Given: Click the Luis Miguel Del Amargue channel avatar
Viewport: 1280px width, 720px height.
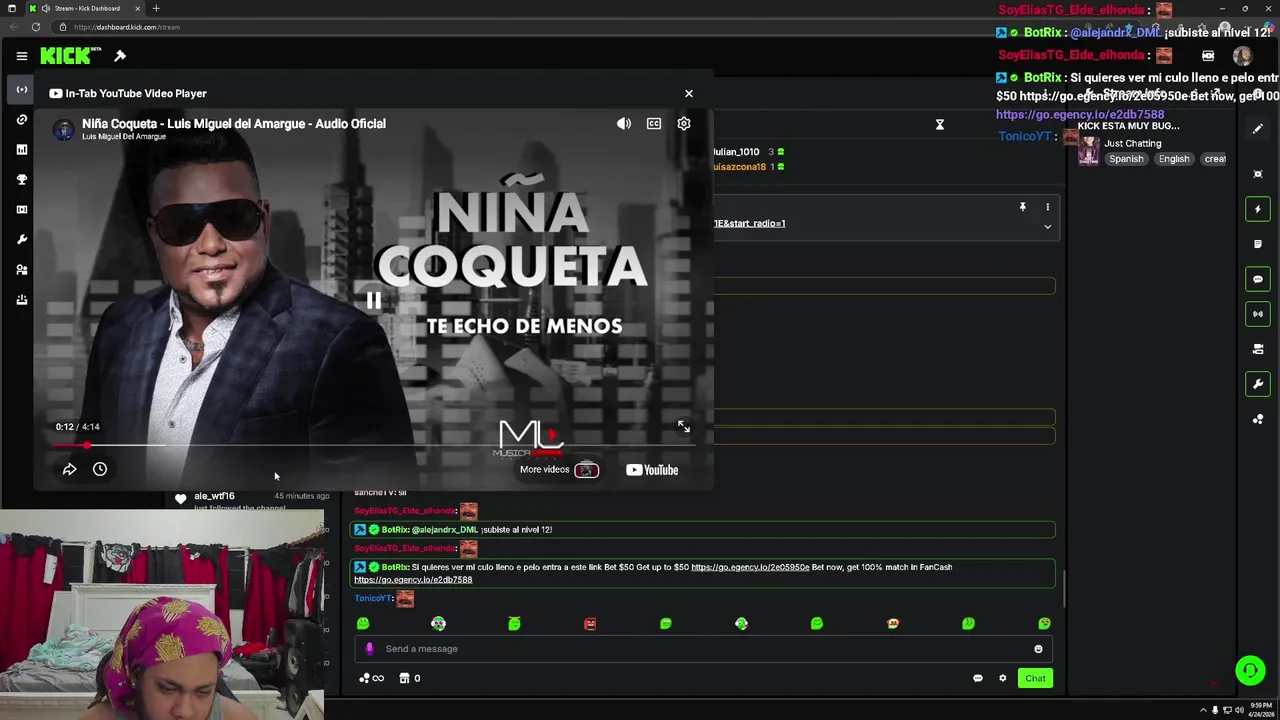Looking at the screenshot, I should click(64, 129).
